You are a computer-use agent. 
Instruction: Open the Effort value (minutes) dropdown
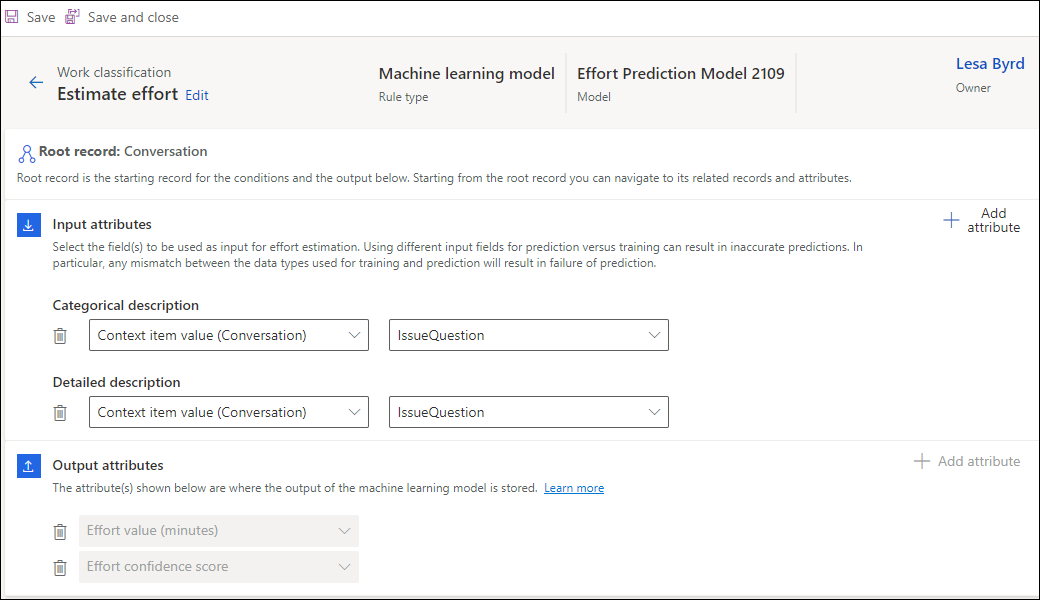[219, 531]
